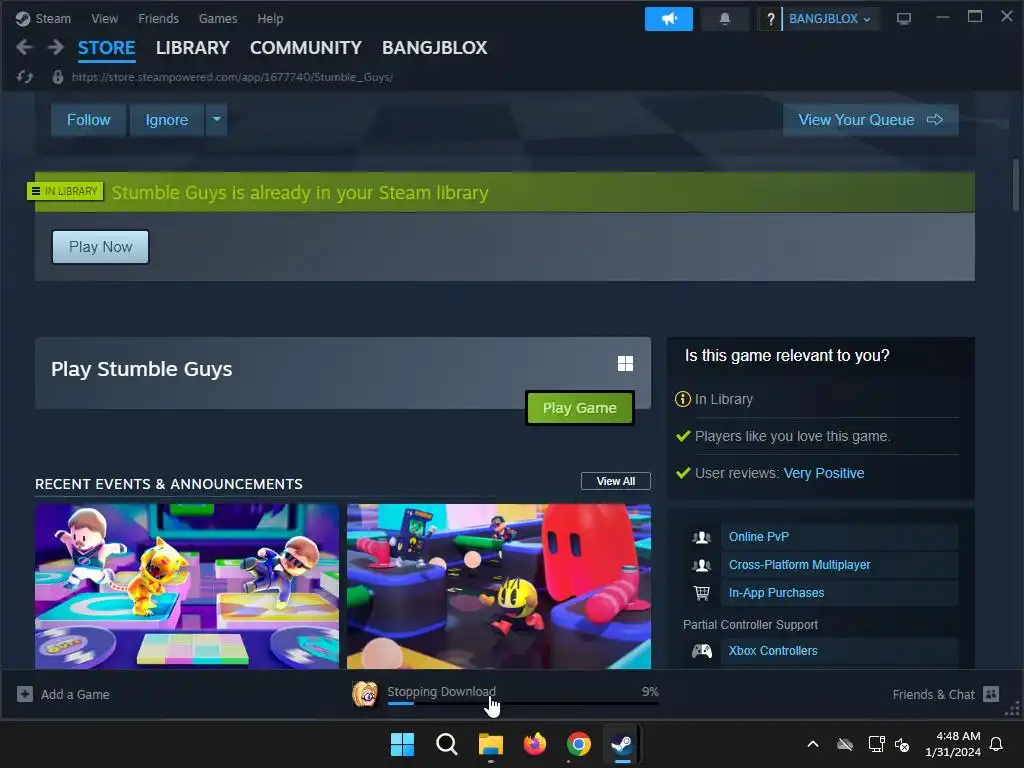Open Friends & Chat
1024x768 pixels.
click(946, 694)
